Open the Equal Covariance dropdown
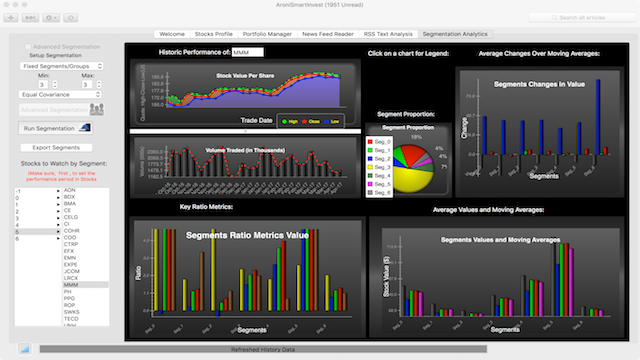This screenshot has width=640, height=360. 60,94
